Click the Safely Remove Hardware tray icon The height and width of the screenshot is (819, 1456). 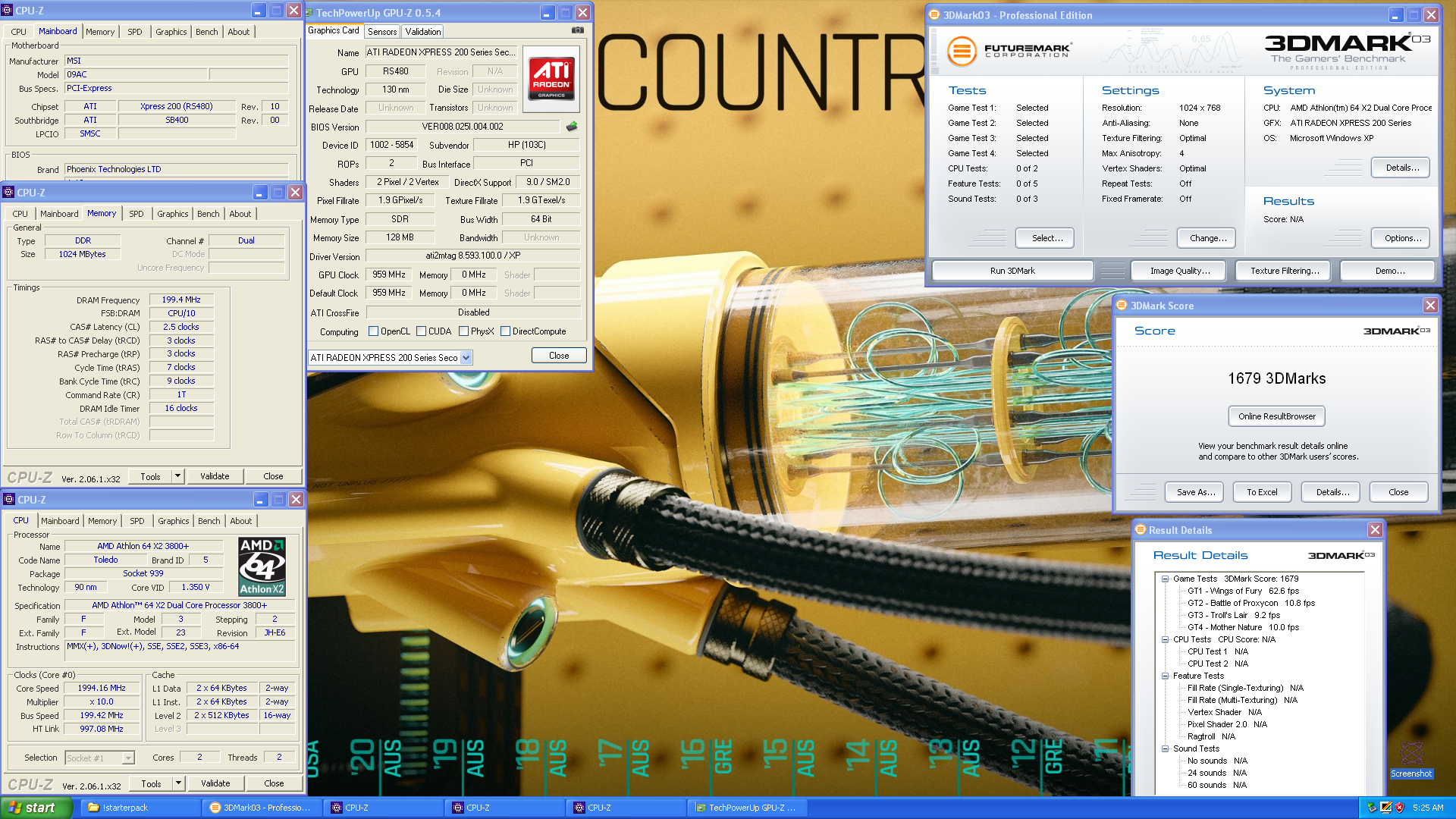pyautogui.click(x=1372, y=808)
